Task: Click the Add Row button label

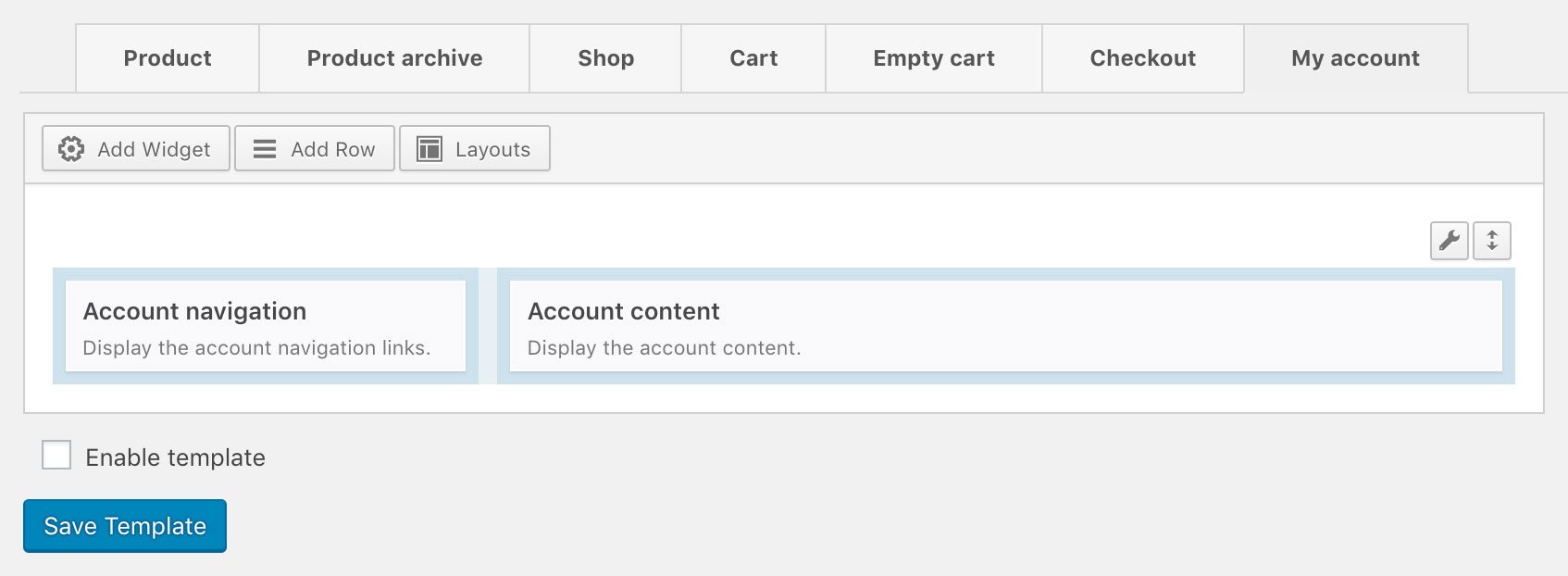Action: click(x=333, y=149)
